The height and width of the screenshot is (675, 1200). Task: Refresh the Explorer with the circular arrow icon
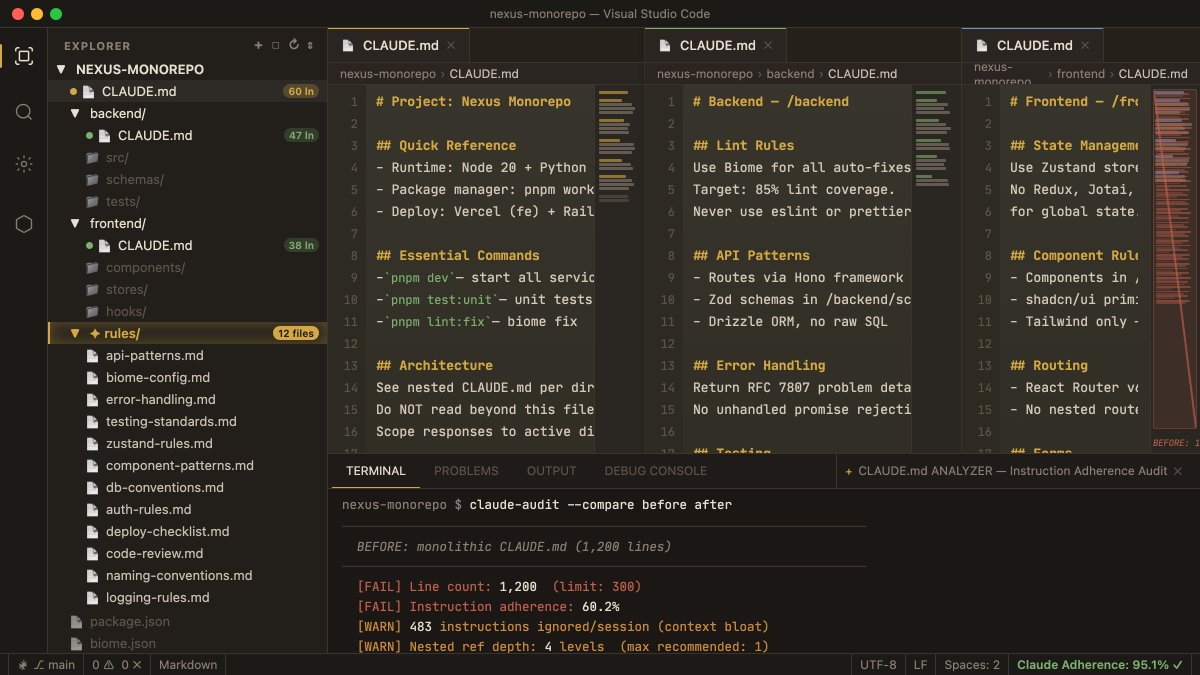coord(293,45)
